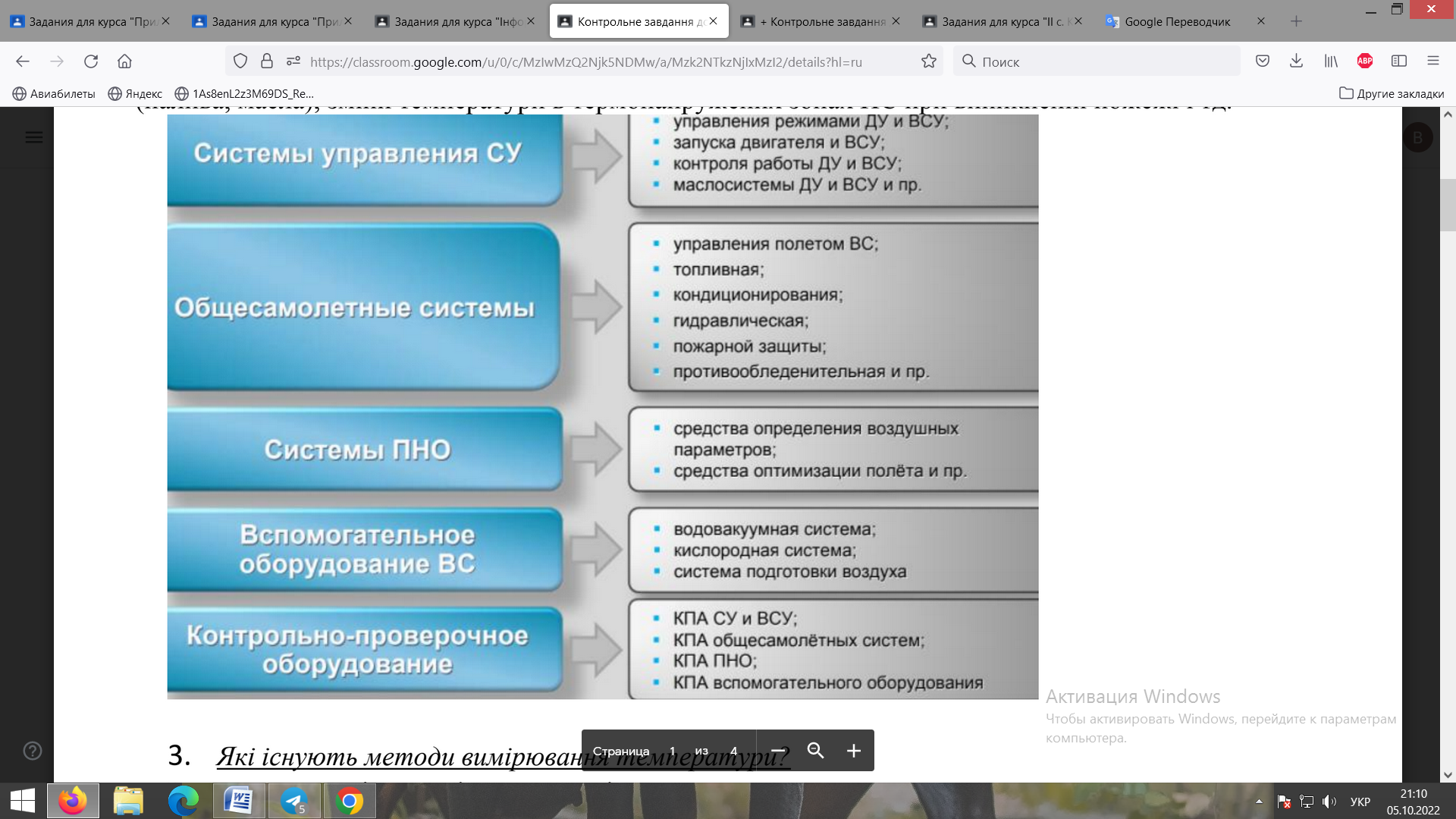Viewport: 1456px width, 819px height.
Task: Click the Системы ПНО block
Action: coord(365,449)
